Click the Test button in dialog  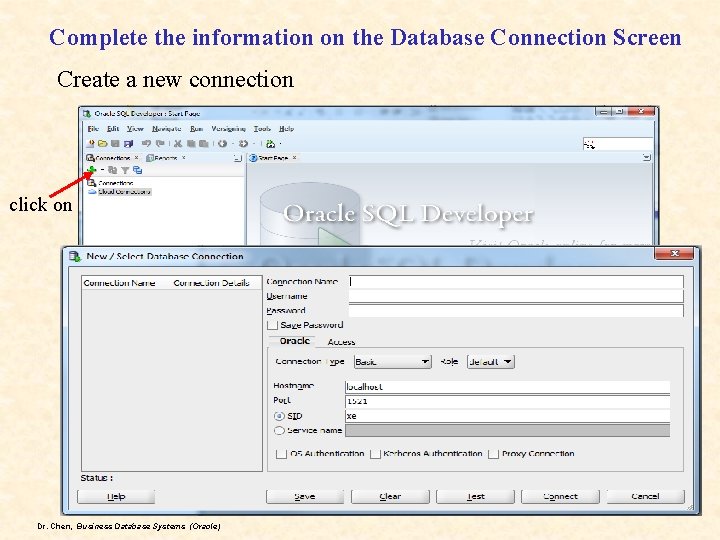click(x=476, y=496)
